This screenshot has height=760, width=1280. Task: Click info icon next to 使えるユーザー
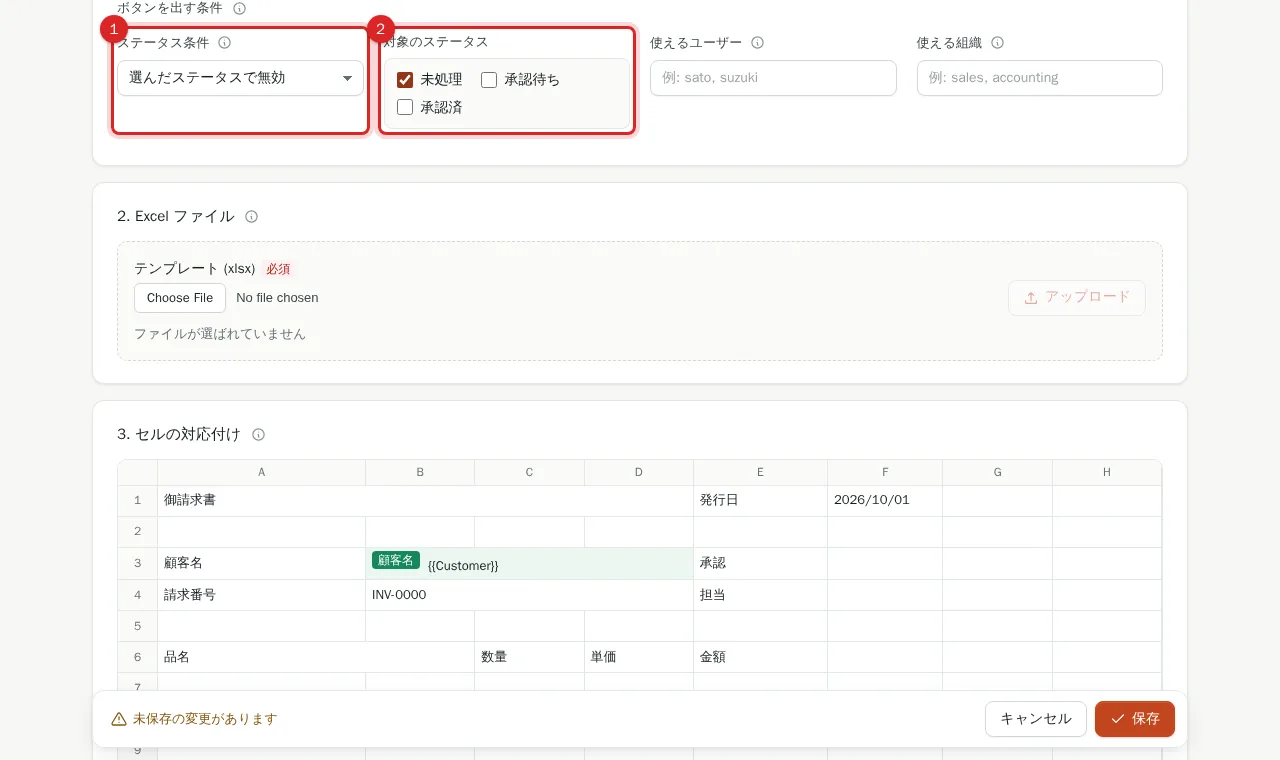click(x=758, y=43)
